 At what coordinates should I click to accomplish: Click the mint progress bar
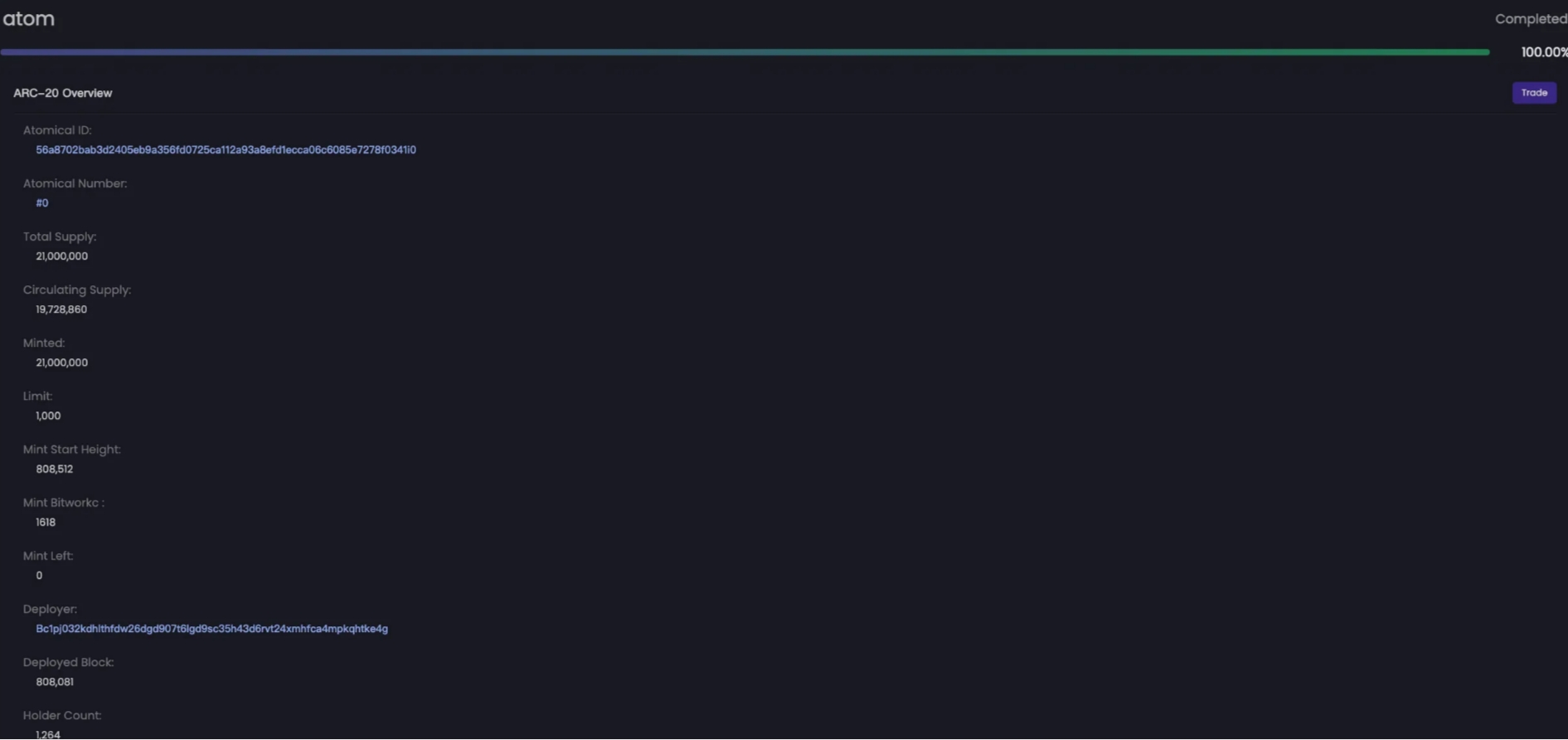pos(745,52)
